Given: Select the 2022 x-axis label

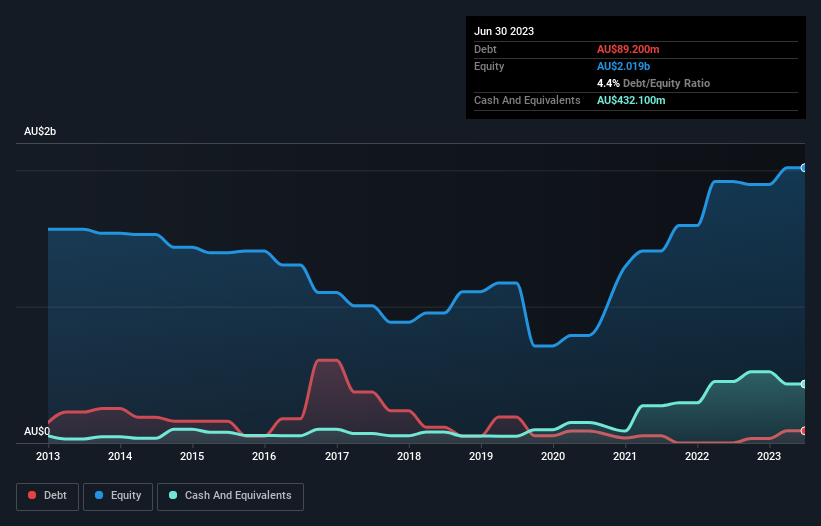Looking at the screenshot, I should pyautogui.click(x=697, y=456).
